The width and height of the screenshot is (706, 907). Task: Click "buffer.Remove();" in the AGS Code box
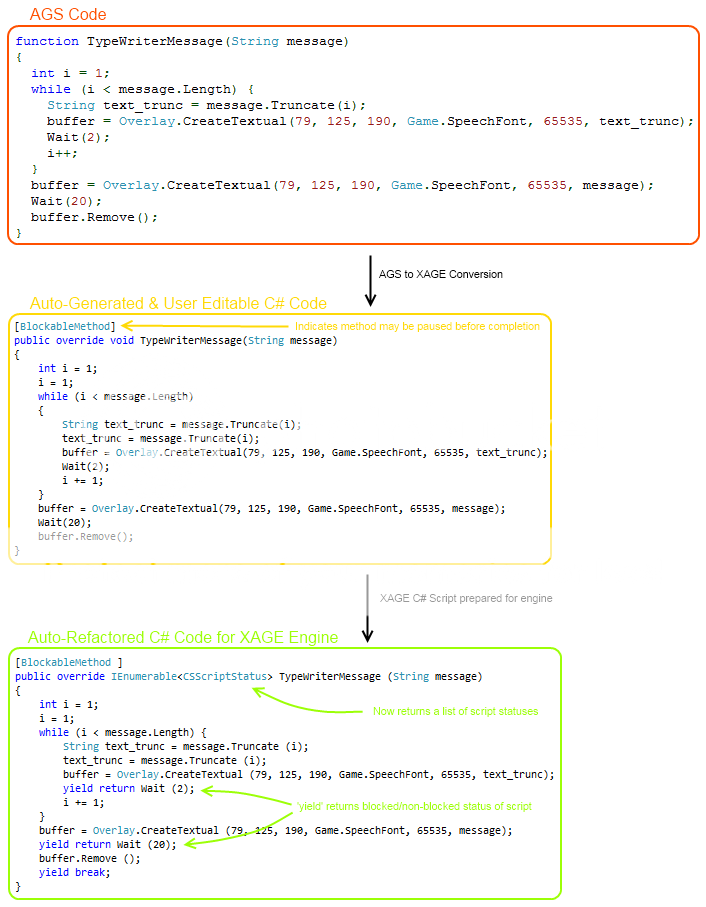[94, 217]
